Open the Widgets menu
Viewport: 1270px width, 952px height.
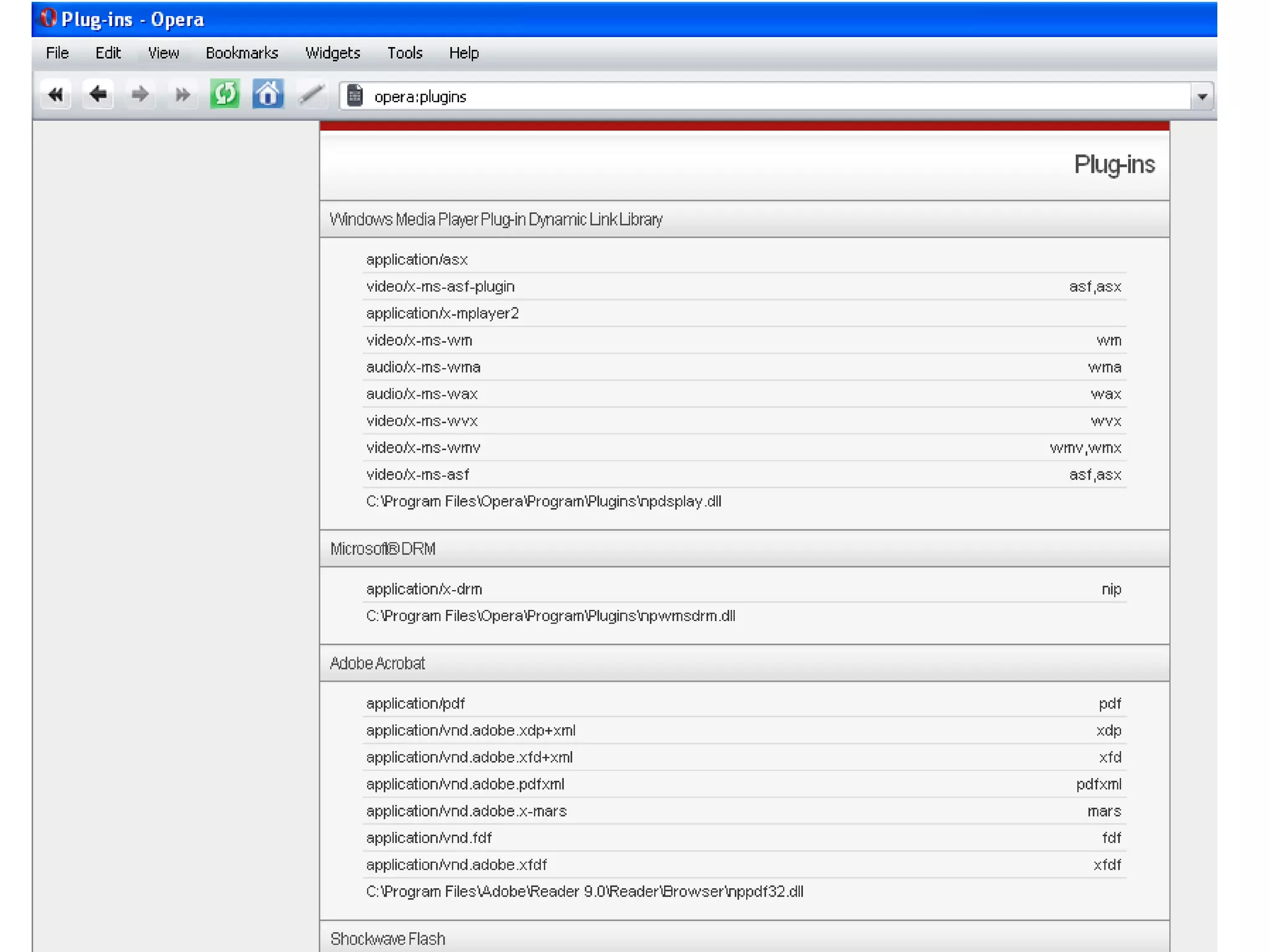[332, 53]
